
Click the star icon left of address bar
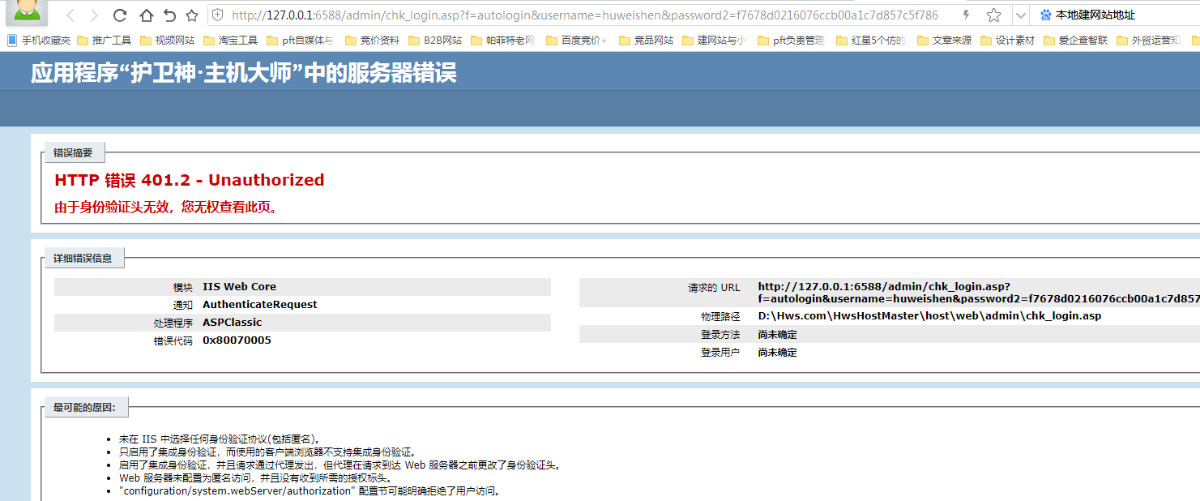coord(193,16)
